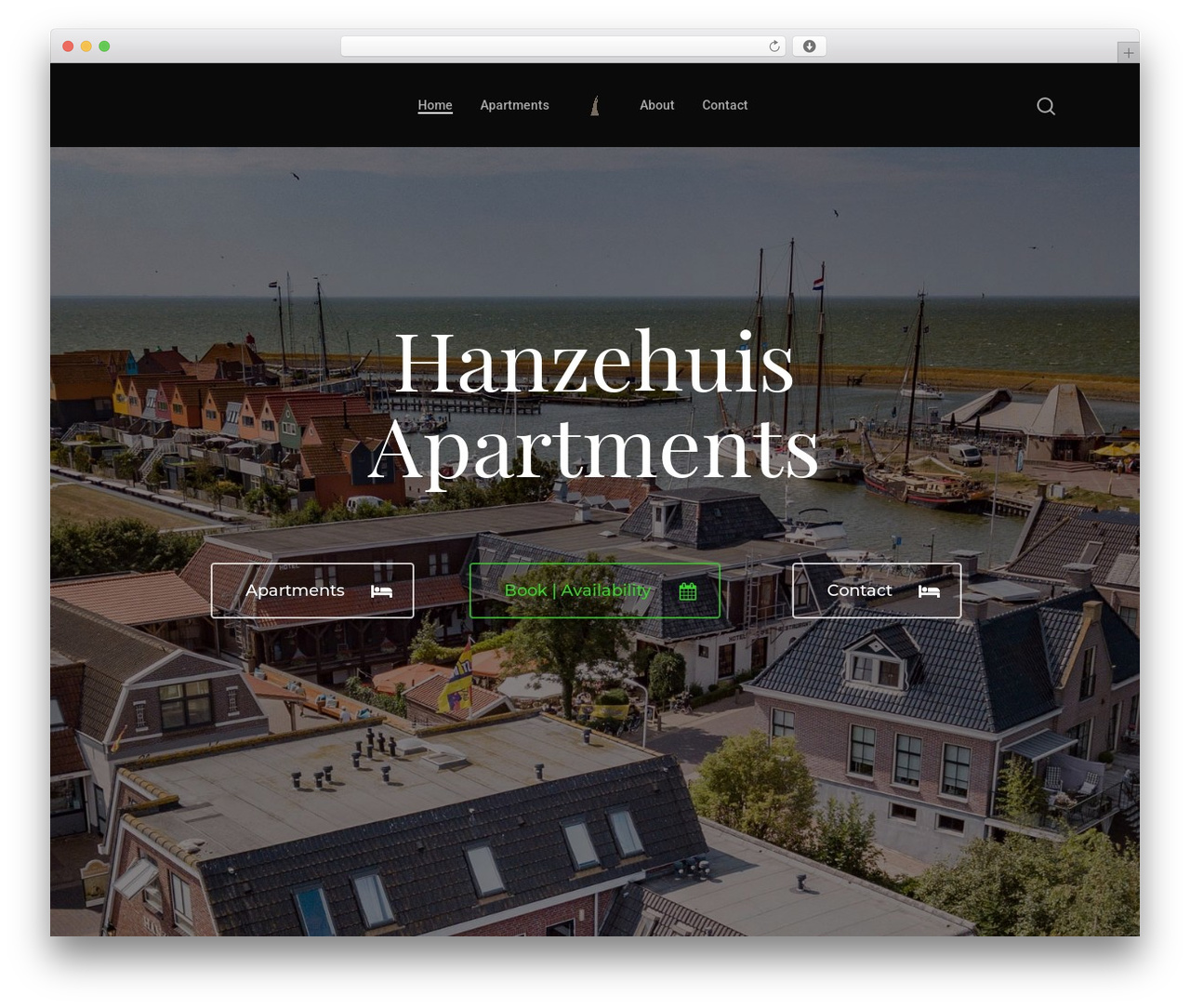Click the Contact button on the hero image
Viewport: 1190px width, 1008px height.
coord(877,590)
